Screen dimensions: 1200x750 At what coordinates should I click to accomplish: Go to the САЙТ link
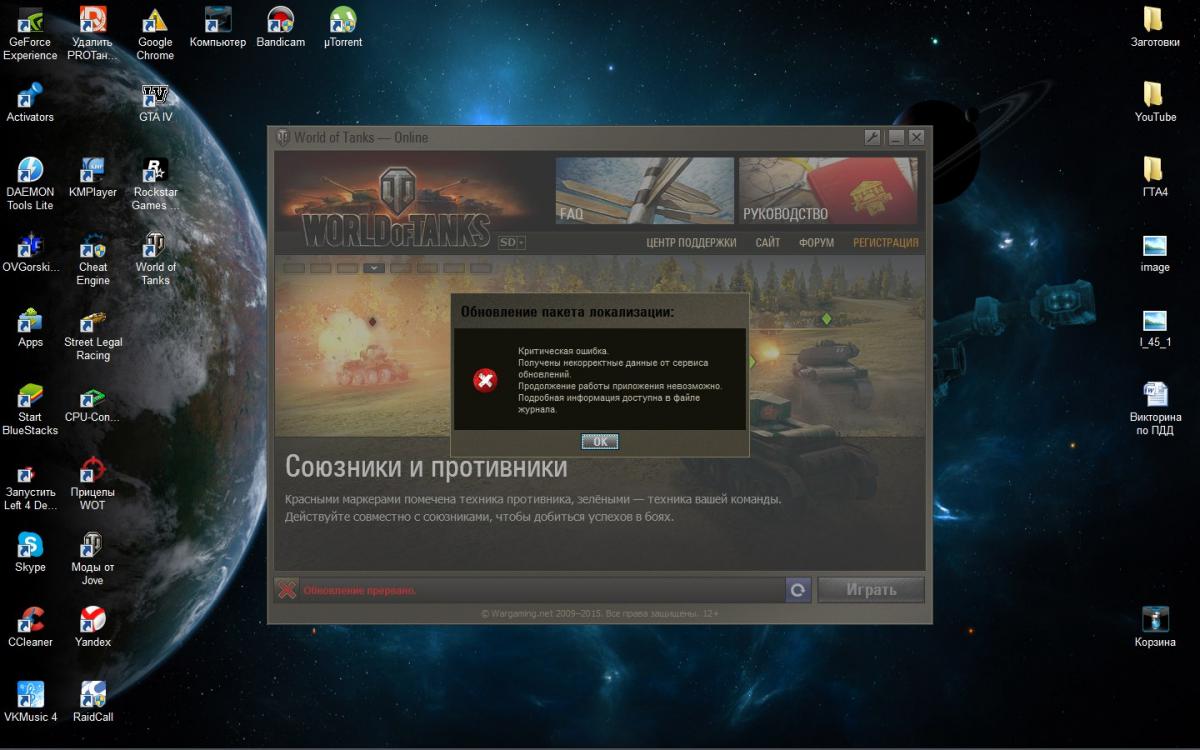pyautogui.click(x=768, y=242)
